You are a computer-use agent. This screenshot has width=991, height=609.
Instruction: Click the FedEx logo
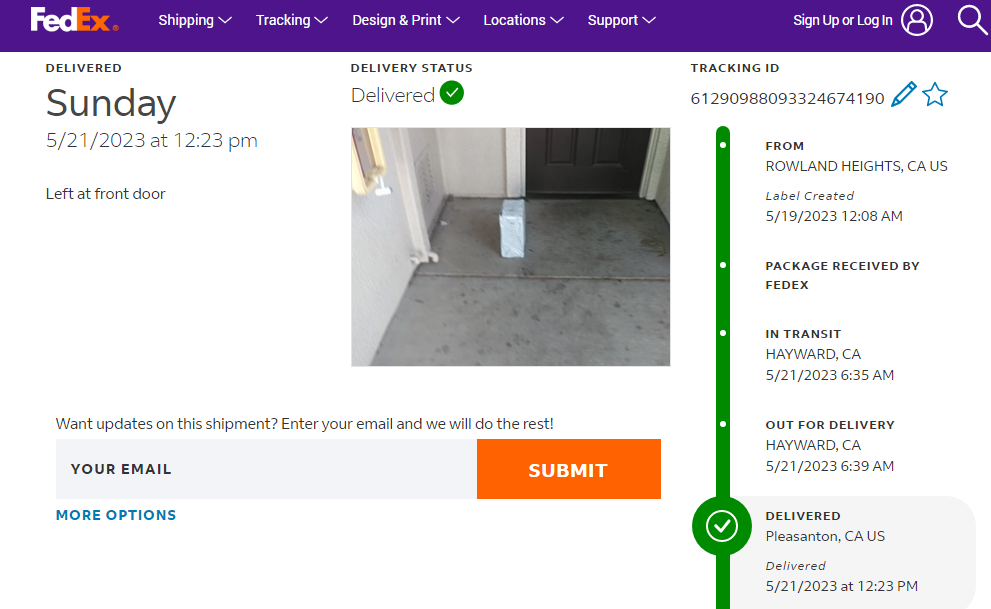coord(74,20)
